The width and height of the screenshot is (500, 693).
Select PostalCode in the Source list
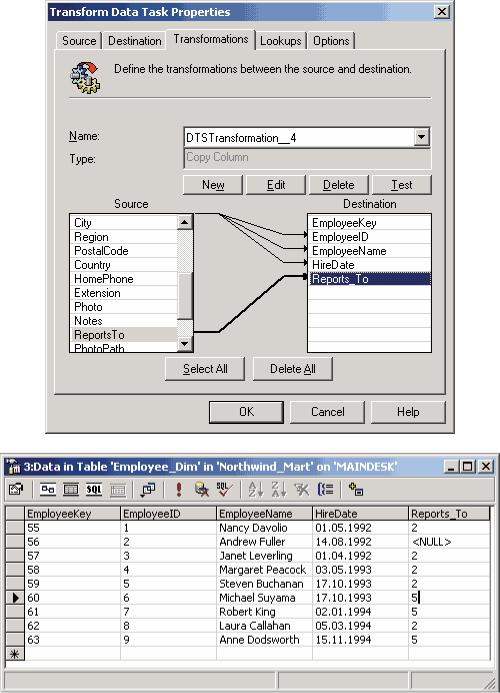click(x=124, y=251)
